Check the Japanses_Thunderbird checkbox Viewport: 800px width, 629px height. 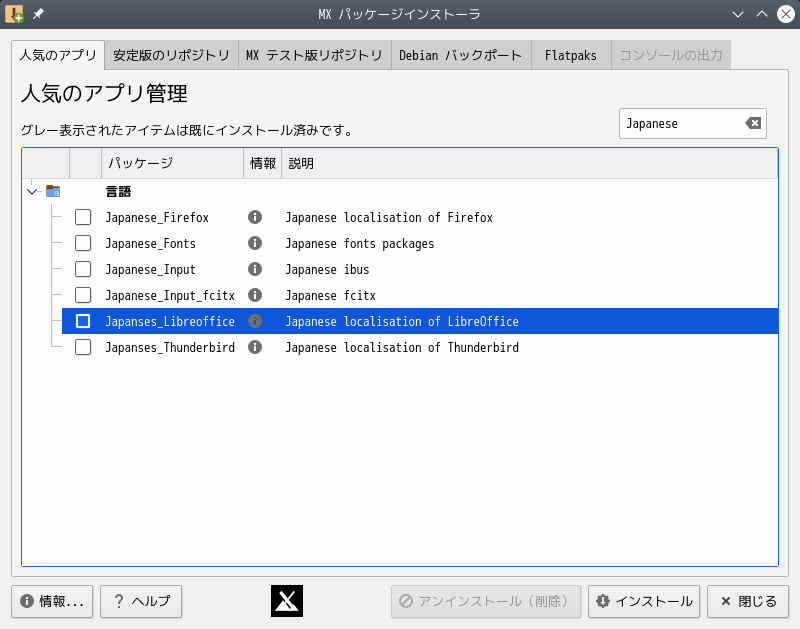pyautogui.click(x=83, y=347)
